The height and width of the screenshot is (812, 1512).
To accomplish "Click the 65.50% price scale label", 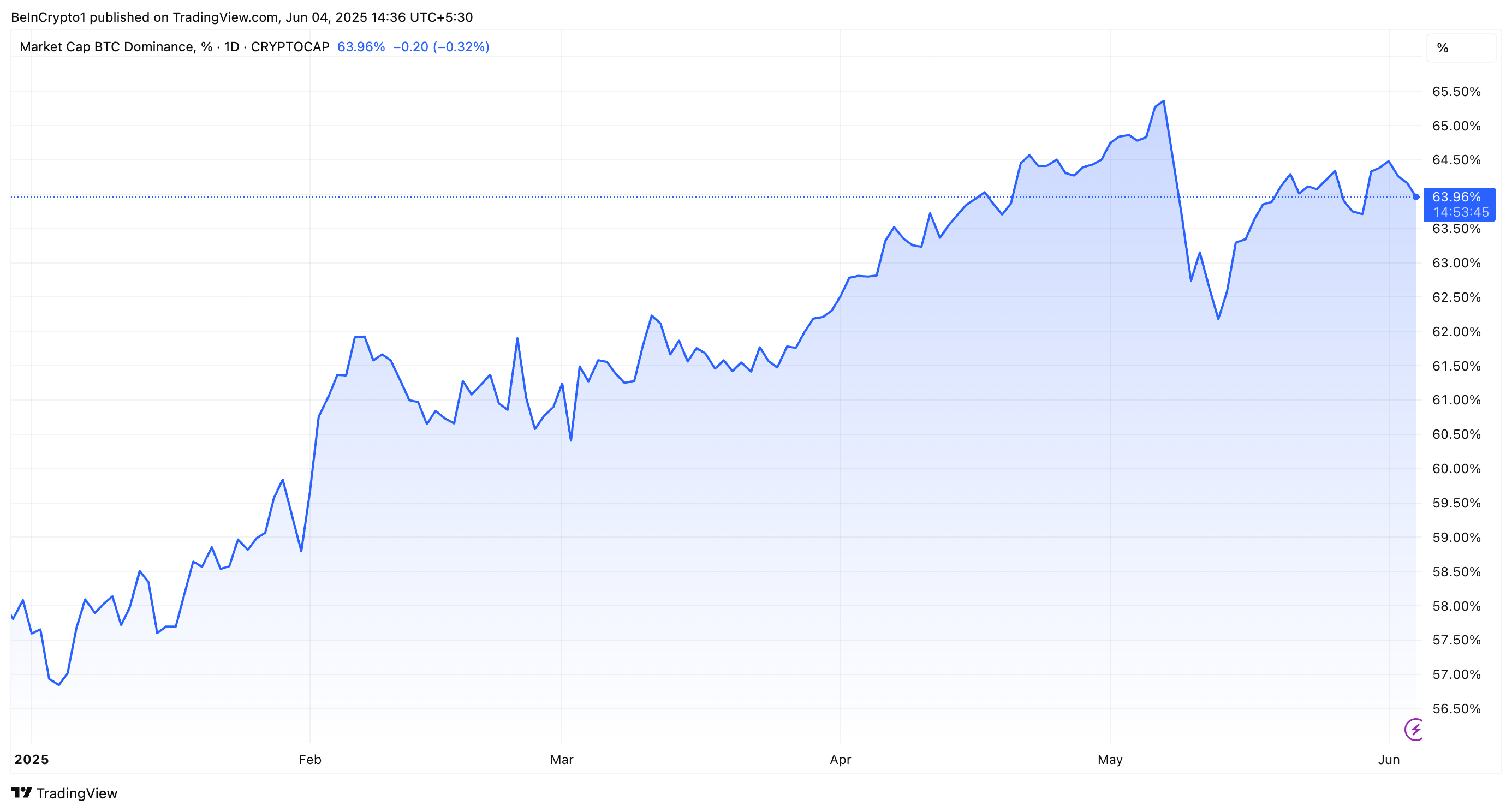I will [1456, 92].
